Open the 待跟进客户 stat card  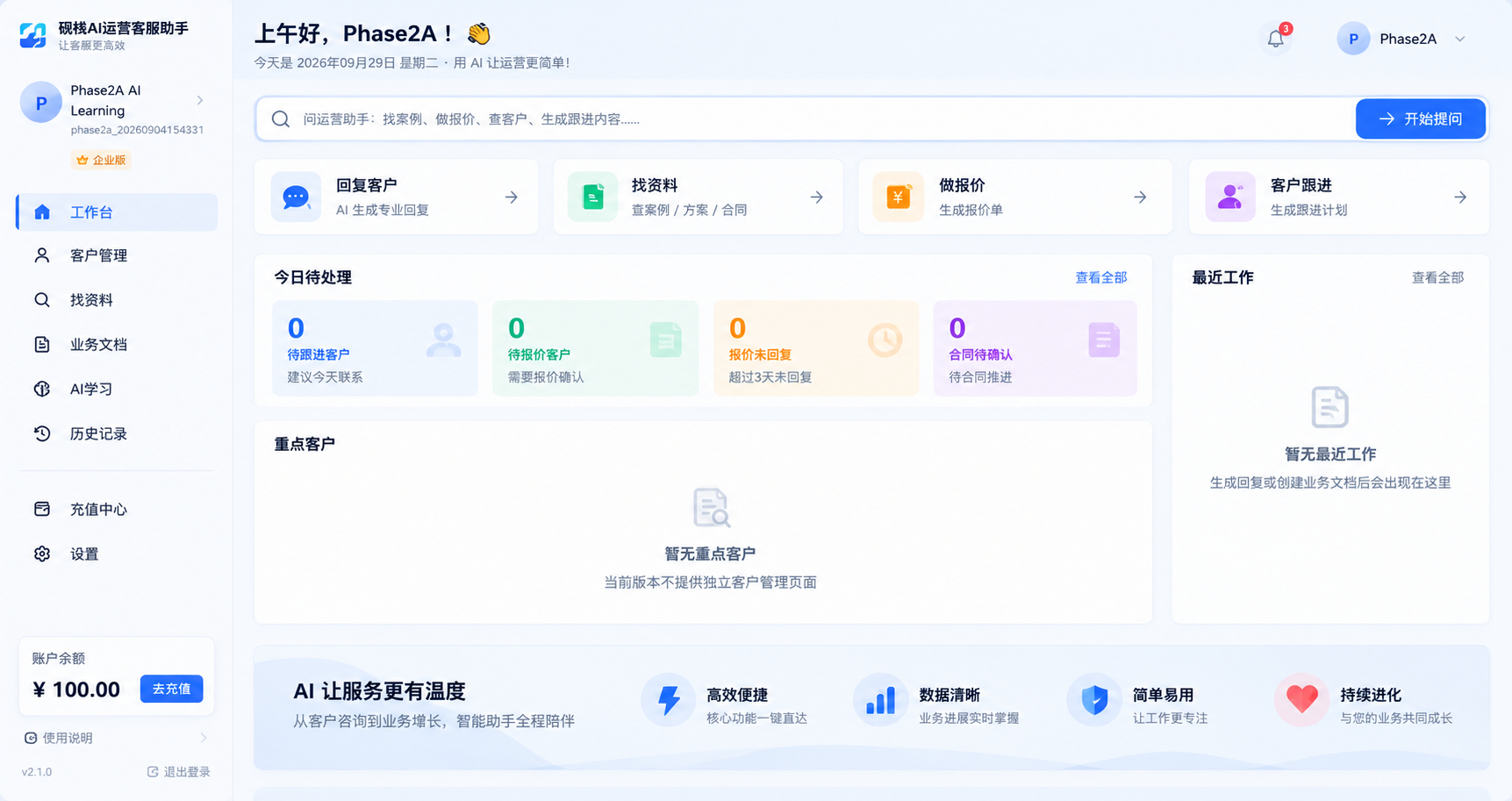coord(376,348)
